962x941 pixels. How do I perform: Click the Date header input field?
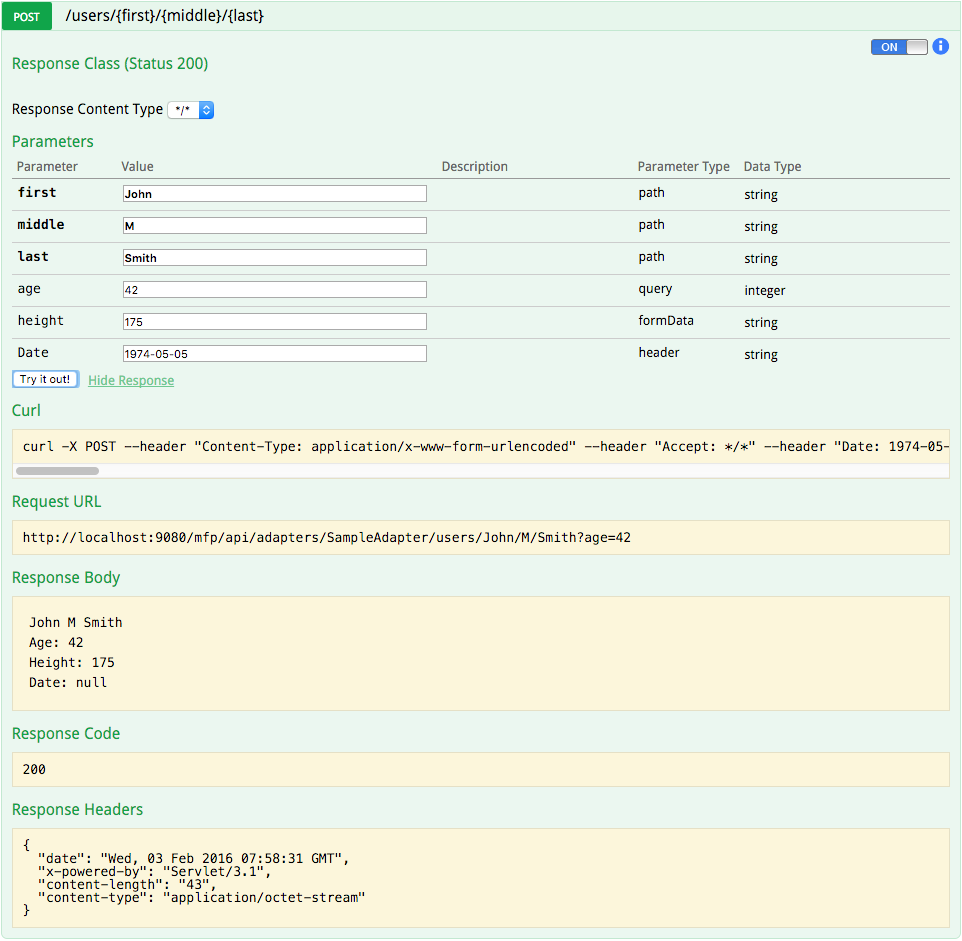tap(274, 354)
